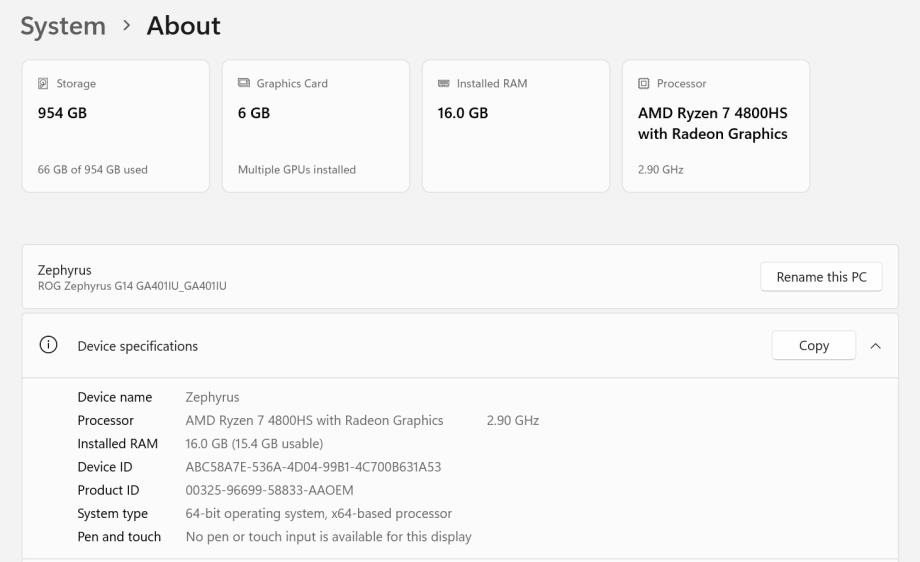Click the Installed RAM chip icon
The width and height of the screenshot is (920, 562).
click(444, 84)
